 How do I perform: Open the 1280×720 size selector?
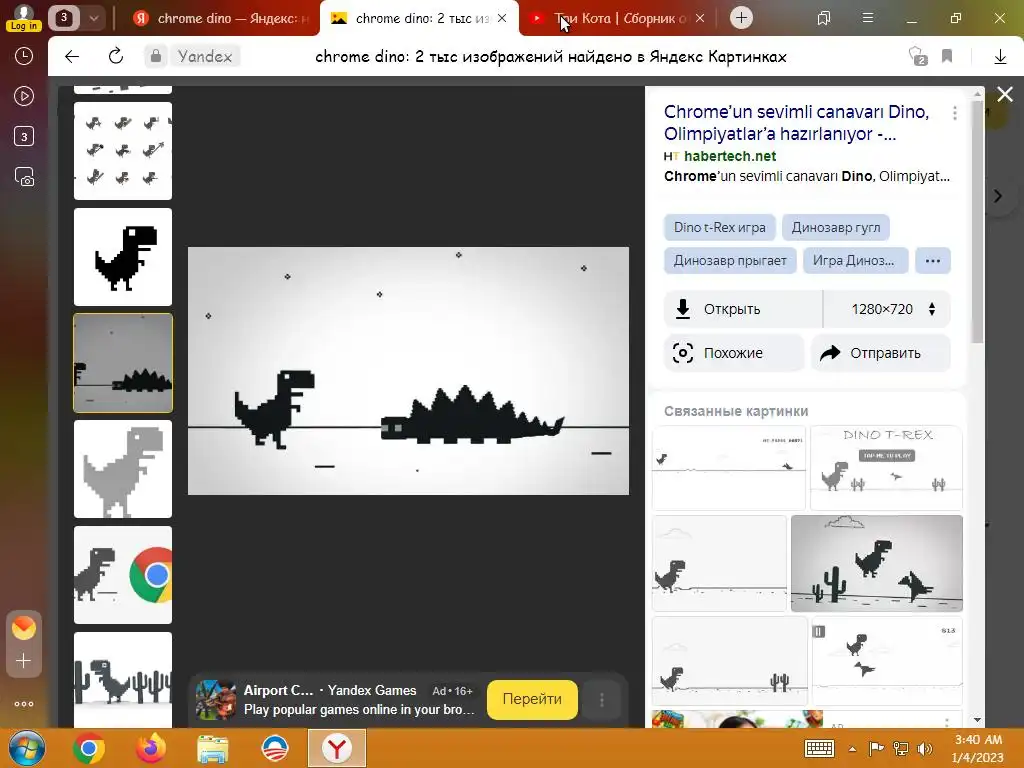point(887,310)
